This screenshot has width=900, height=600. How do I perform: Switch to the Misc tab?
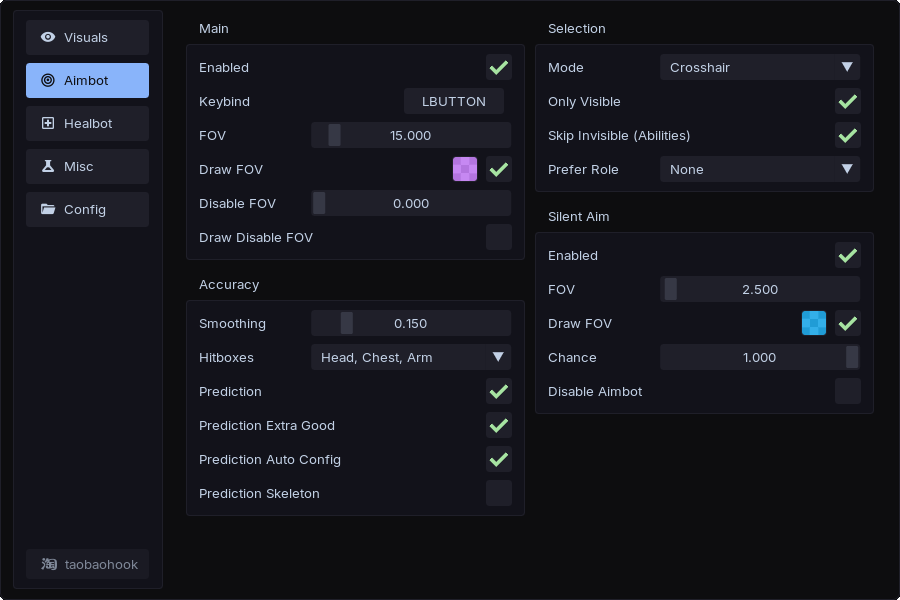click(87, 166)
